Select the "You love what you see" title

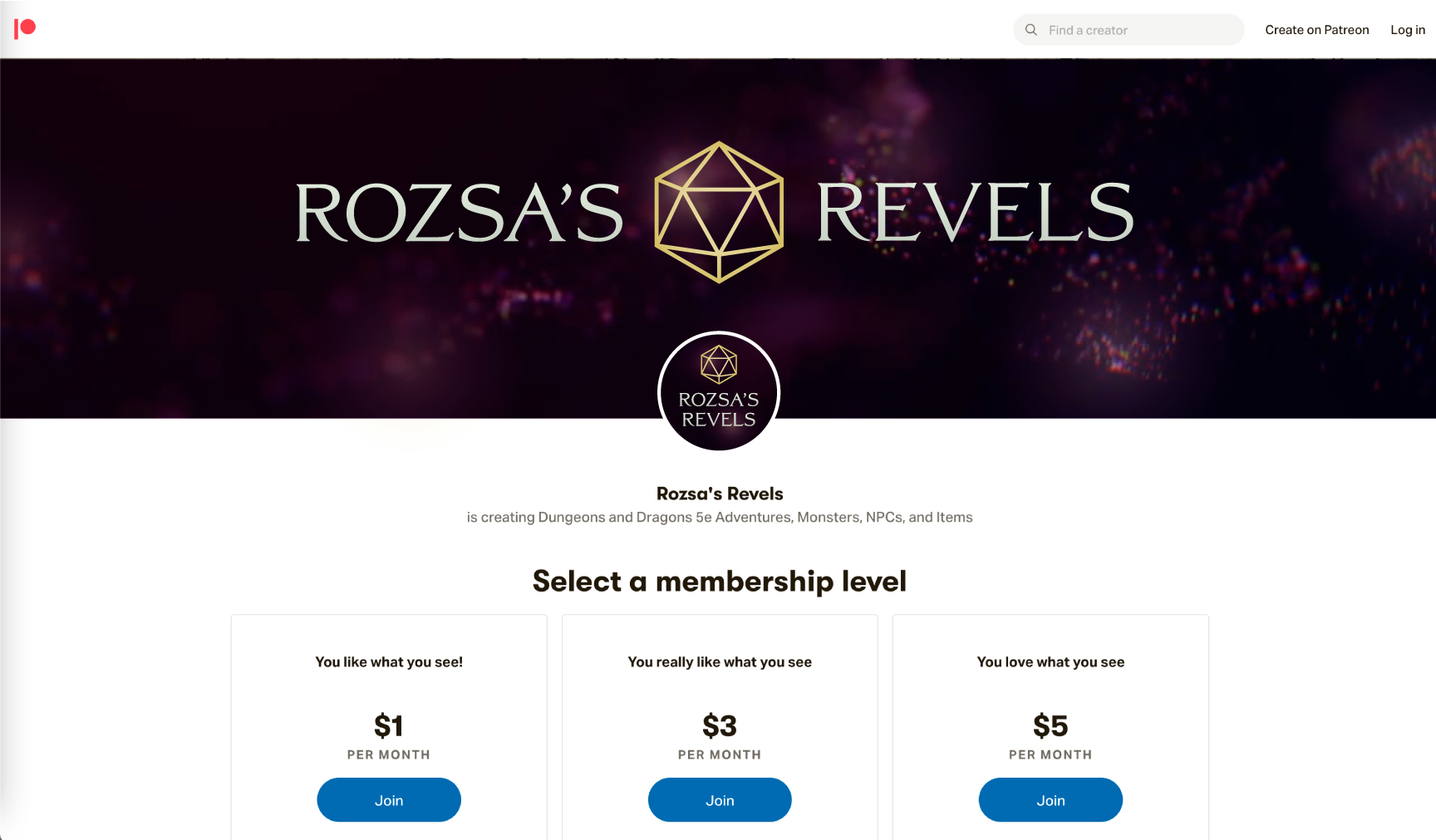1050,662
